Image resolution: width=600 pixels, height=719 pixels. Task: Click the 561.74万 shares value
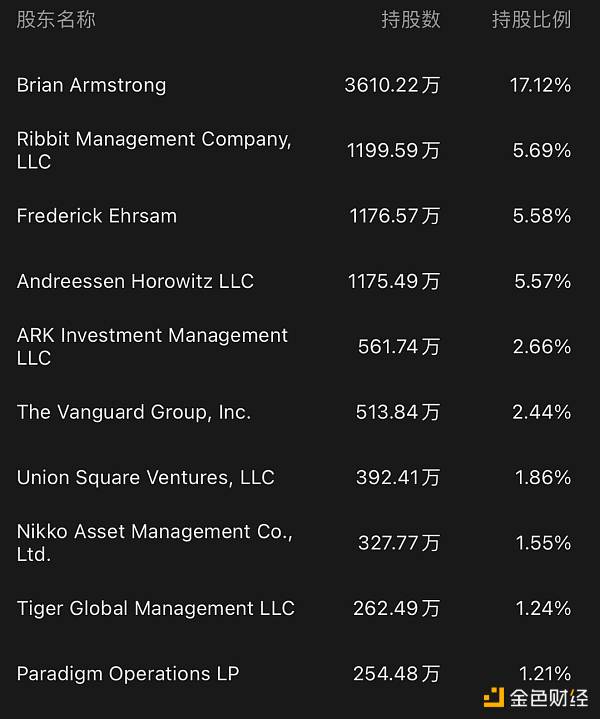(x=399, y=347)
